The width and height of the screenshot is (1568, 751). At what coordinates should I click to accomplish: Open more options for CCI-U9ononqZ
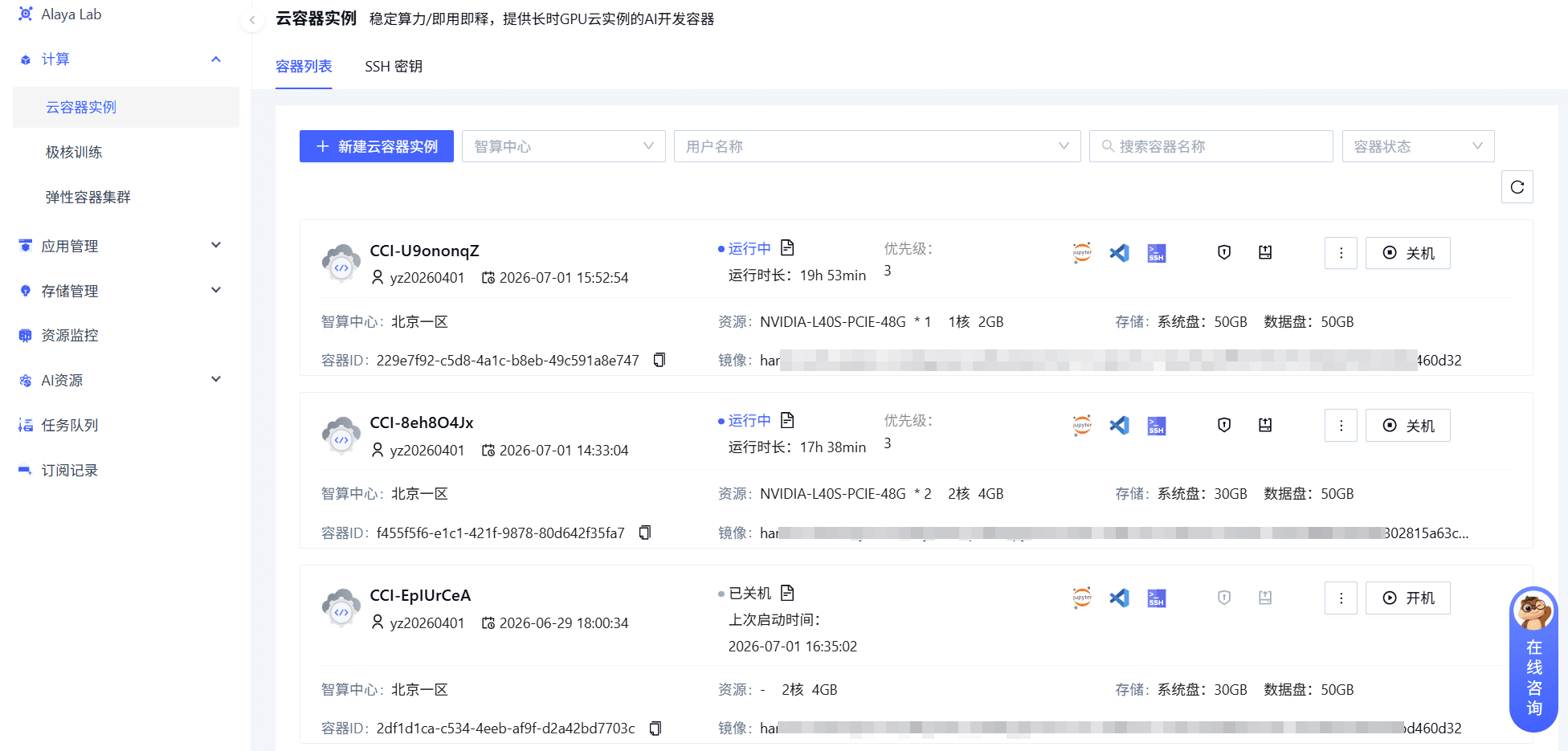(1341, 253)
